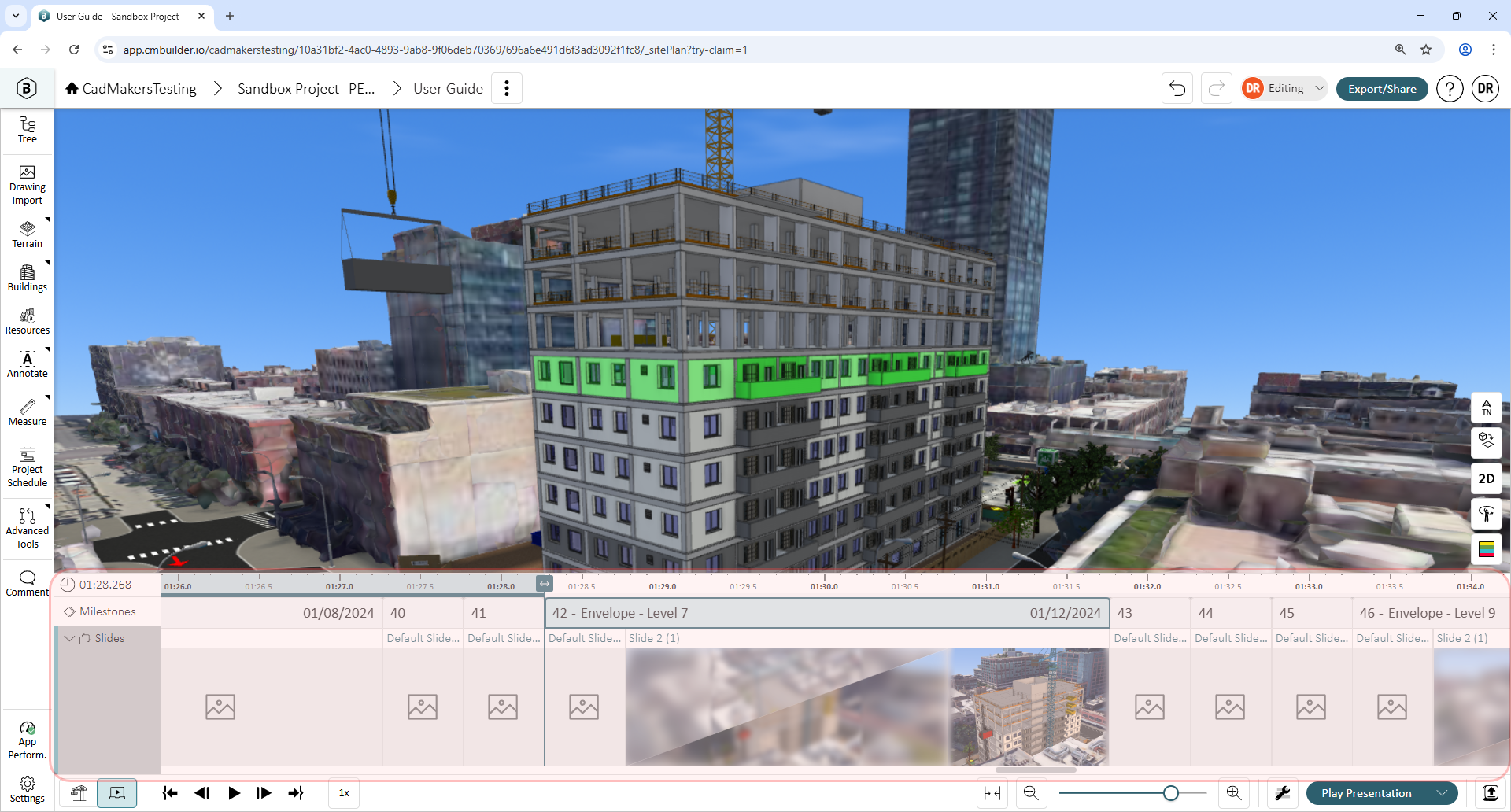
Task: Click the timeline horizontal scrollbar
Action: (1036, 770)
